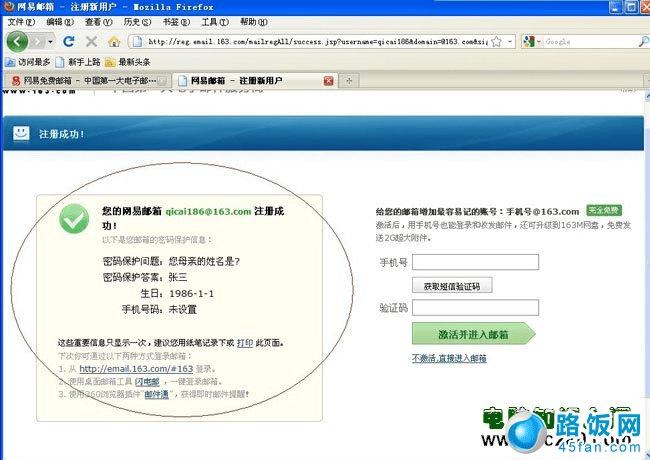The image size is (650, 460).
Task: Click the smiley icon beside 注册成功
Action: pyautogui.click(x=21, y=134)
